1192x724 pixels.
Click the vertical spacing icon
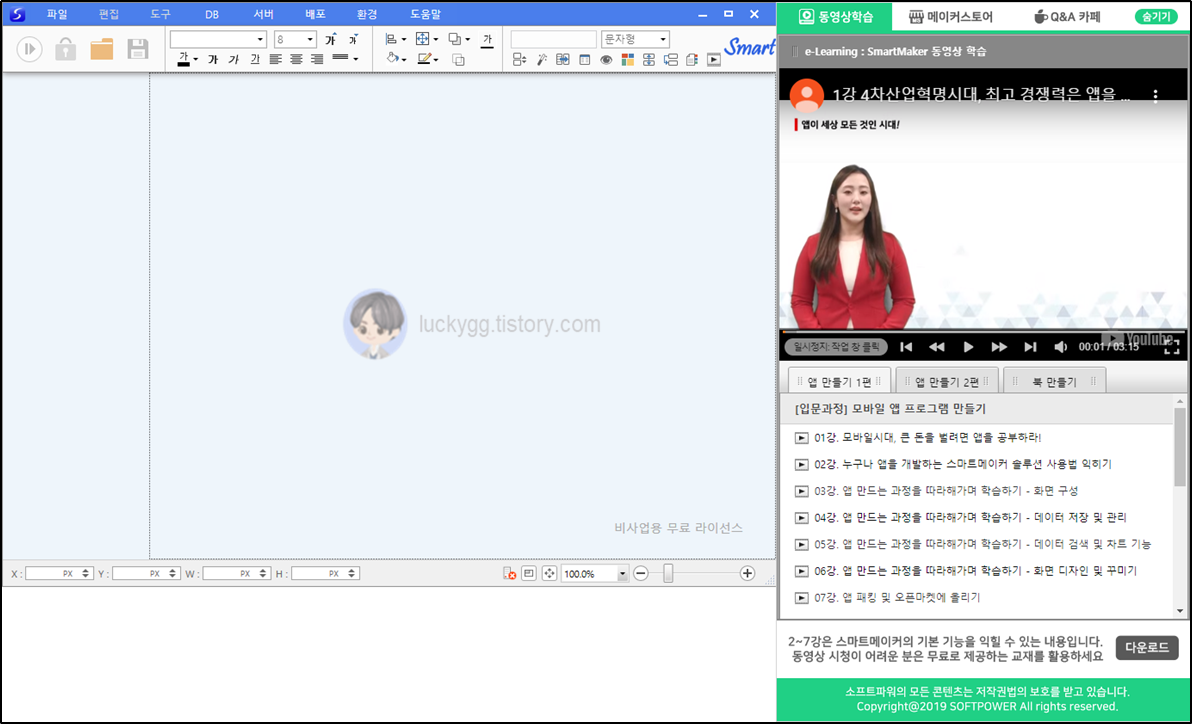tap(648, 59)
